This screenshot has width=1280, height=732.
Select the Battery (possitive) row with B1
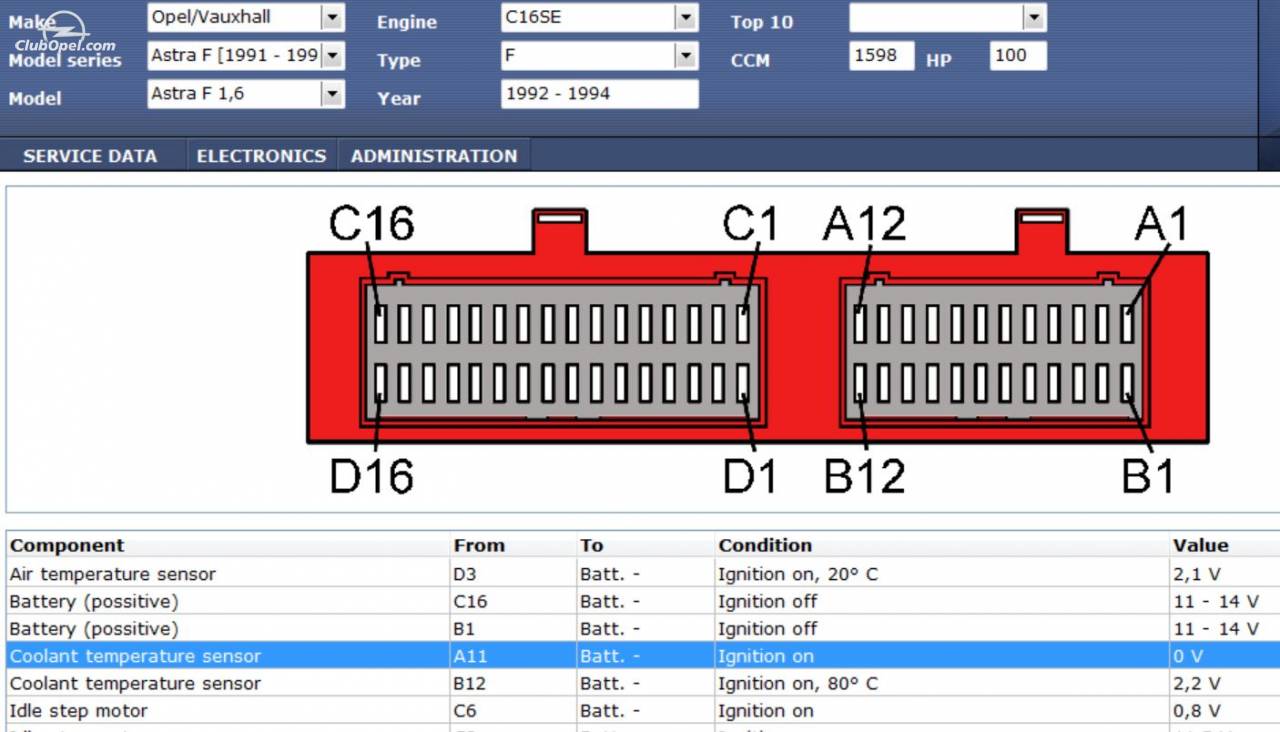[x=643, y=629]
